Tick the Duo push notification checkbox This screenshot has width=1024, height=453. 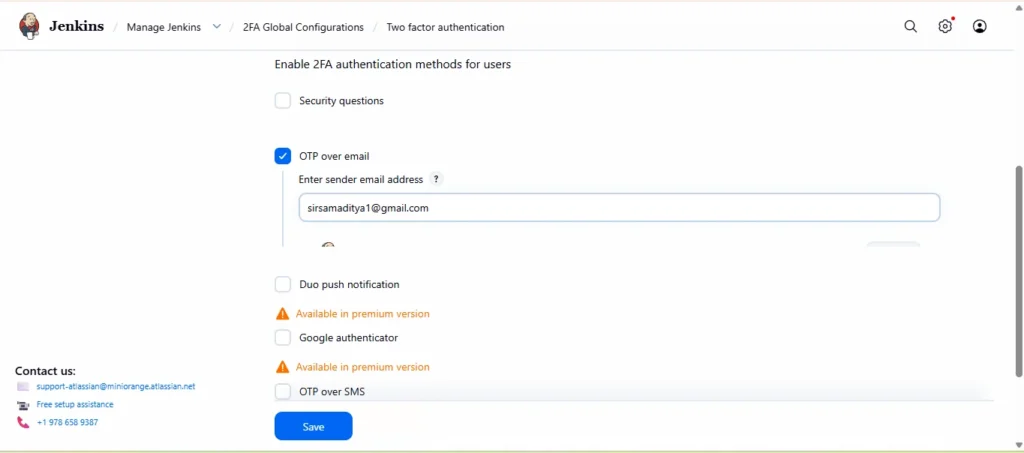[x=283, y=285]
